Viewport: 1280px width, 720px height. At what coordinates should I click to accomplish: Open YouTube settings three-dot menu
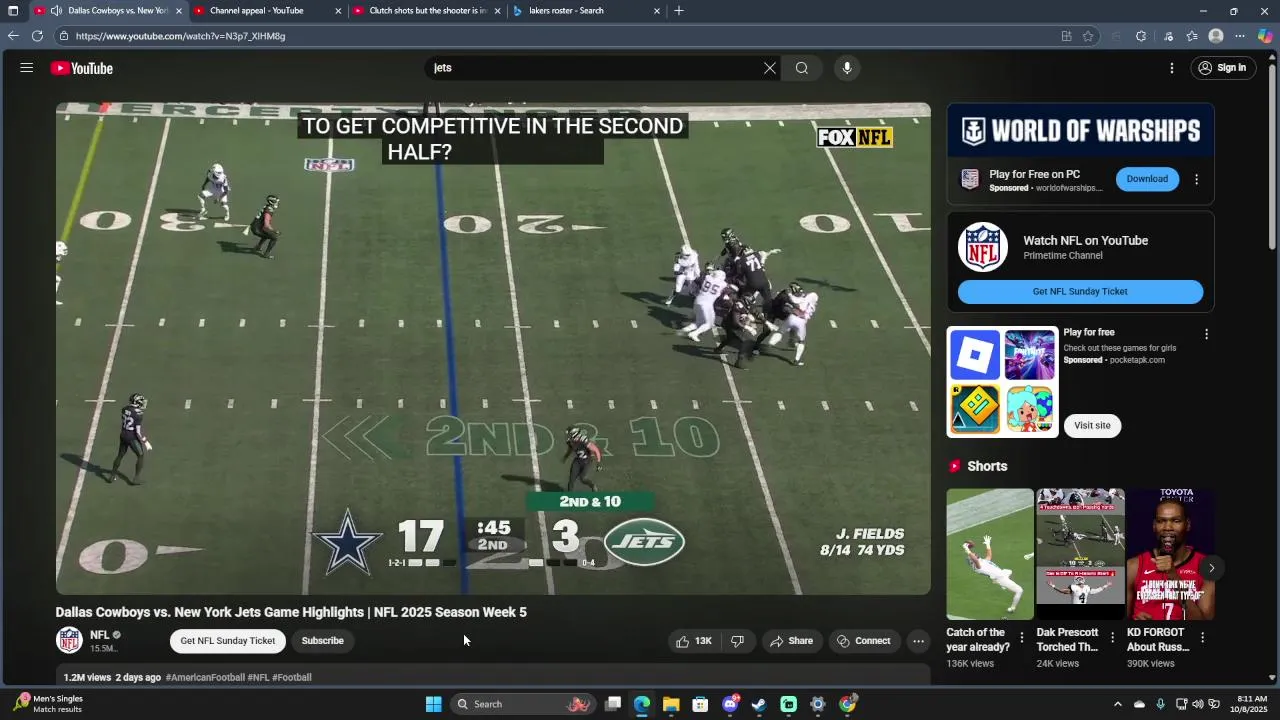1172,68
